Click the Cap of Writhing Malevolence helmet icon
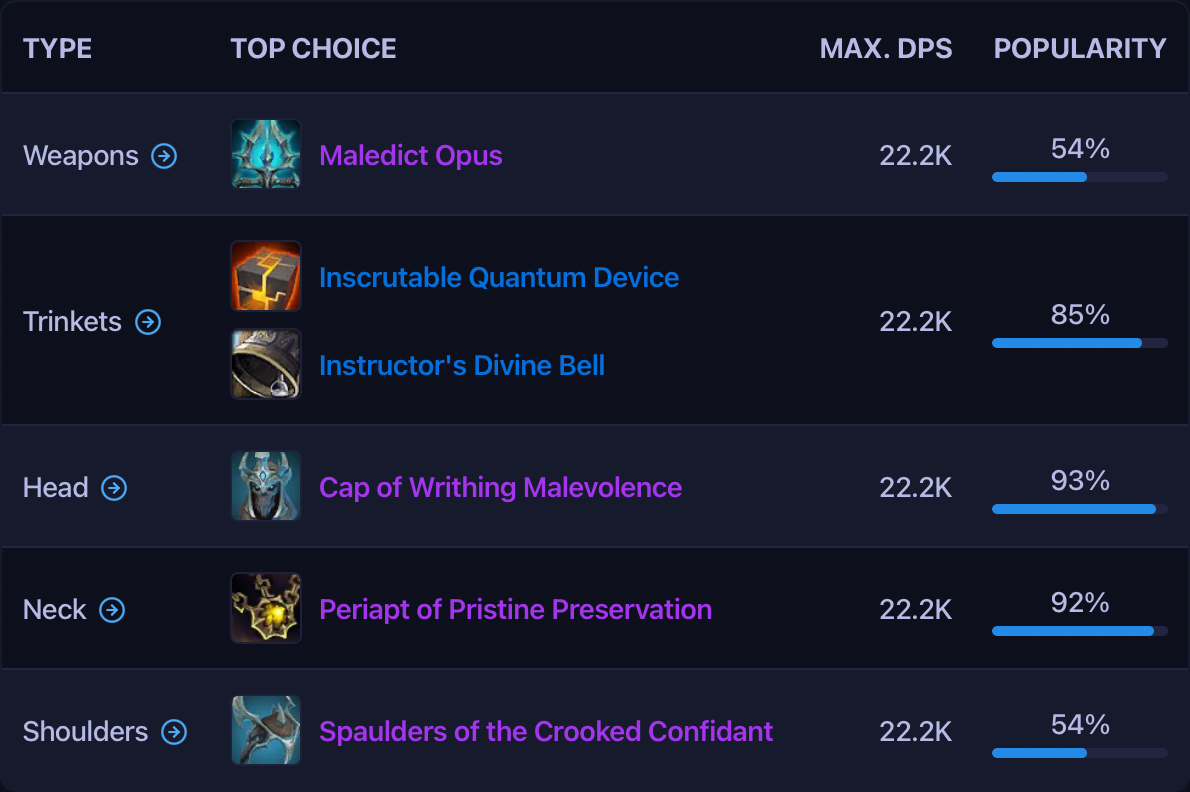Viewport: 1190px width, 792px height. coord(265,487)
